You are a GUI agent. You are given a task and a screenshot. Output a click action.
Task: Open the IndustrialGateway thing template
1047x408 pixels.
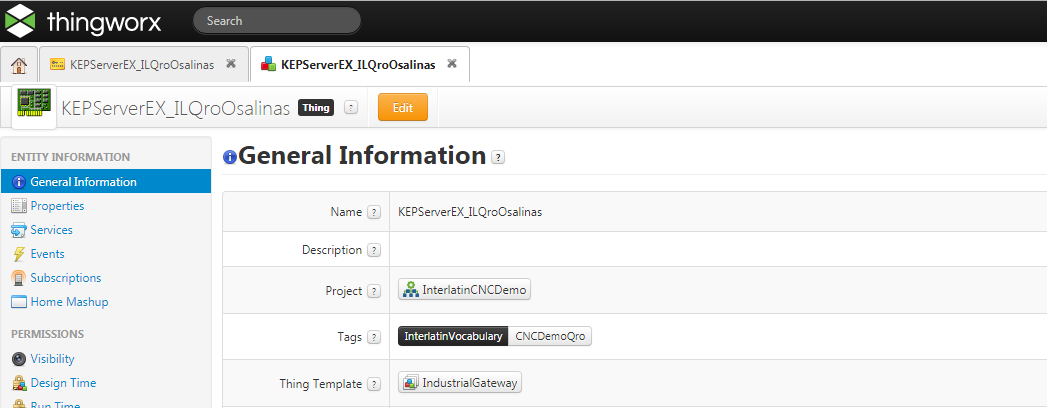point(460,383)
